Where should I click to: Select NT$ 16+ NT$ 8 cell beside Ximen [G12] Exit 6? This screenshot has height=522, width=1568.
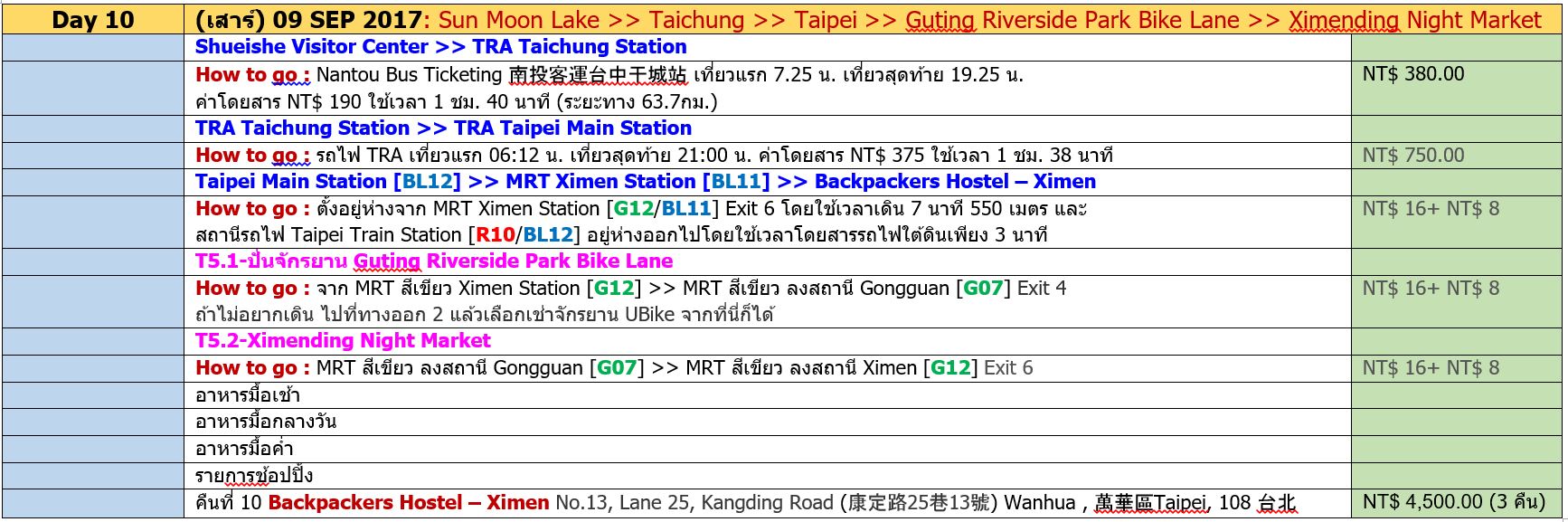pos(1457,368)
